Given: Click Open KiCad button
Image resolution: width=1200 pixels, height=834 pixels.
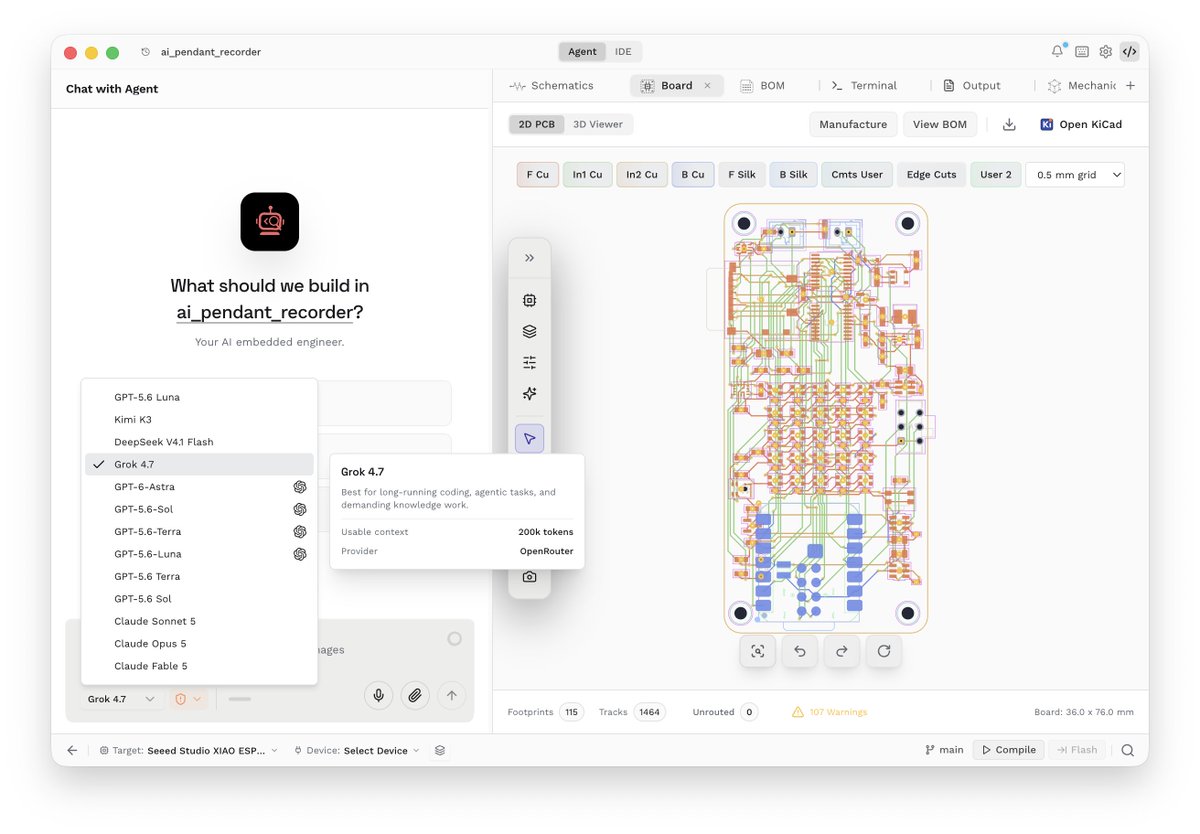Looking at the screenshot, I should 1081,124.
